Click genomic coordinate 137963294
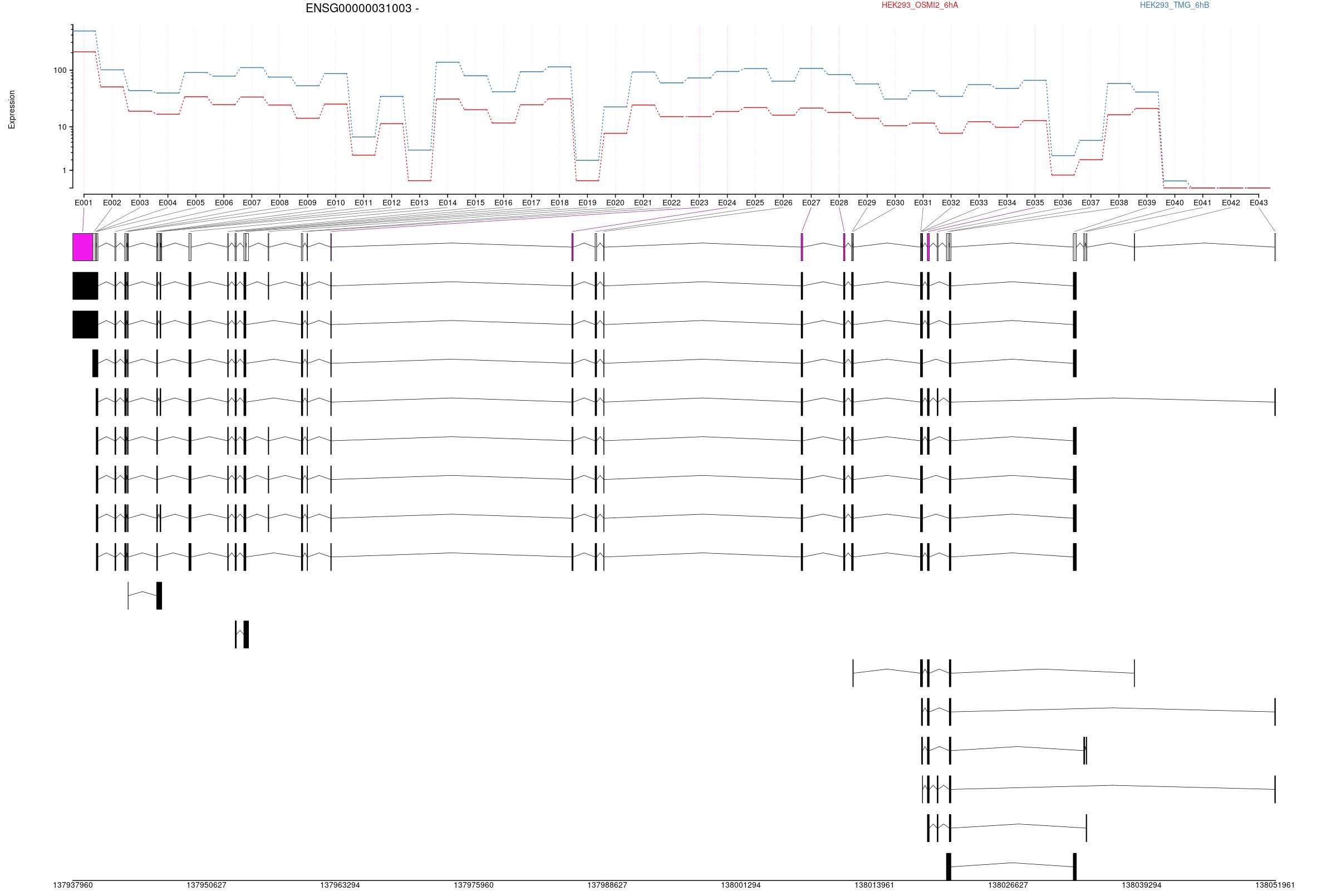This screenshot has height=896, width=1336. coord(340,885)
